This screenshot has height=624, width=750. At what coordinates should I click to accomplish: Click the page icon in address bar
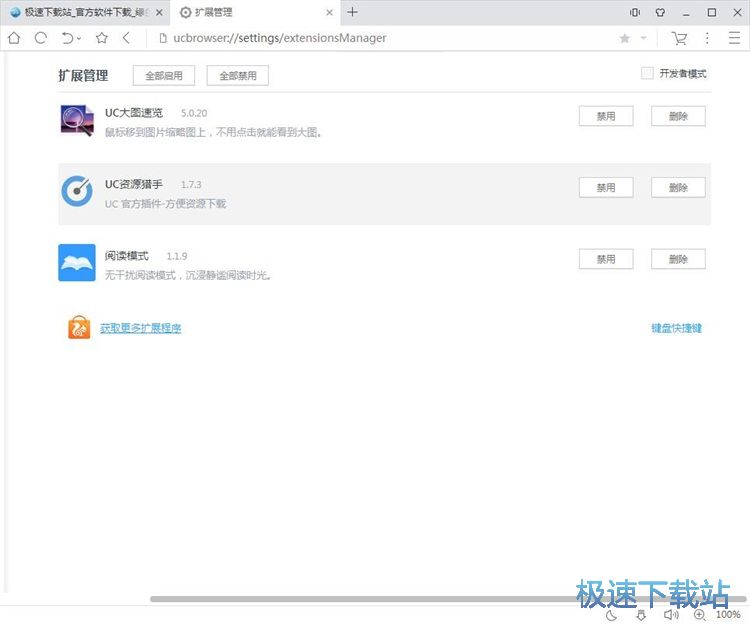(x=163, y=38)
